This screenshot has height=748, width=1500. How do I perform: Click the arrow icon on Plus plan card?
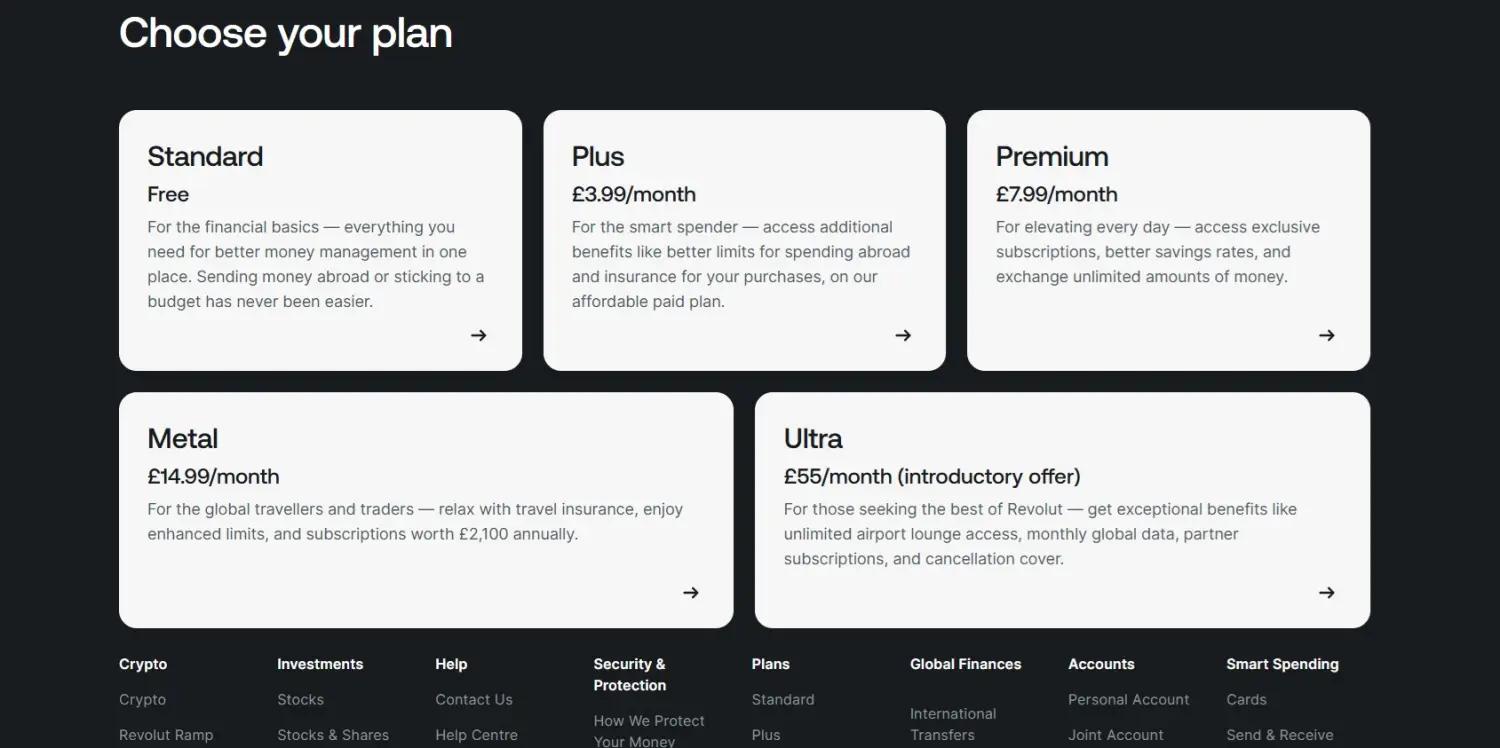[x=903, y=336]
